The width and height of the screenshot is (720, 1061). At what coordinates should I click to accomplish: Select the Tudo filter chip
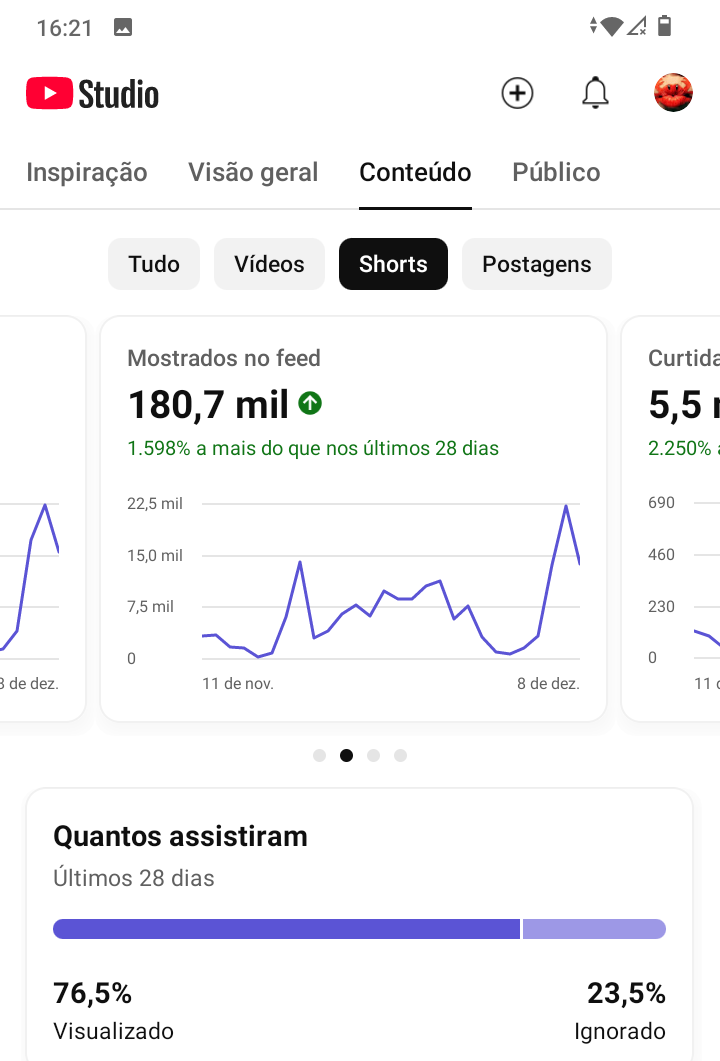[x=154, y=264]
